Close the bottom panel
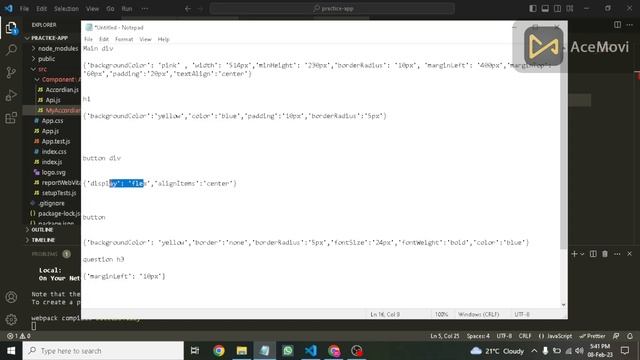The height and width of the screenshot is (360, 640). 629,254
